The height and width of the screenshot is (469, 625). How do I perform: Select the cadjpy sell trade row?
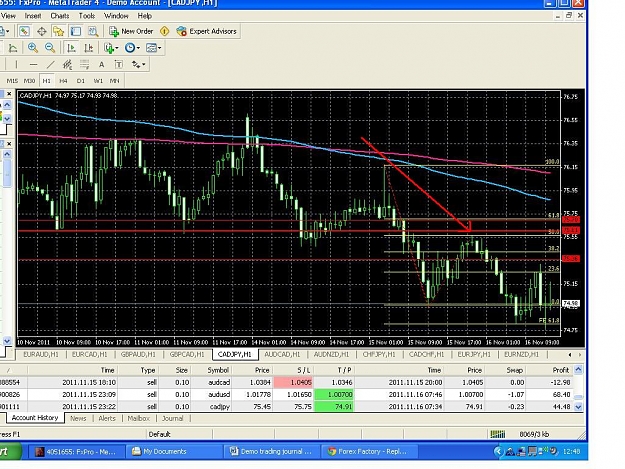[x=286, y=406]
